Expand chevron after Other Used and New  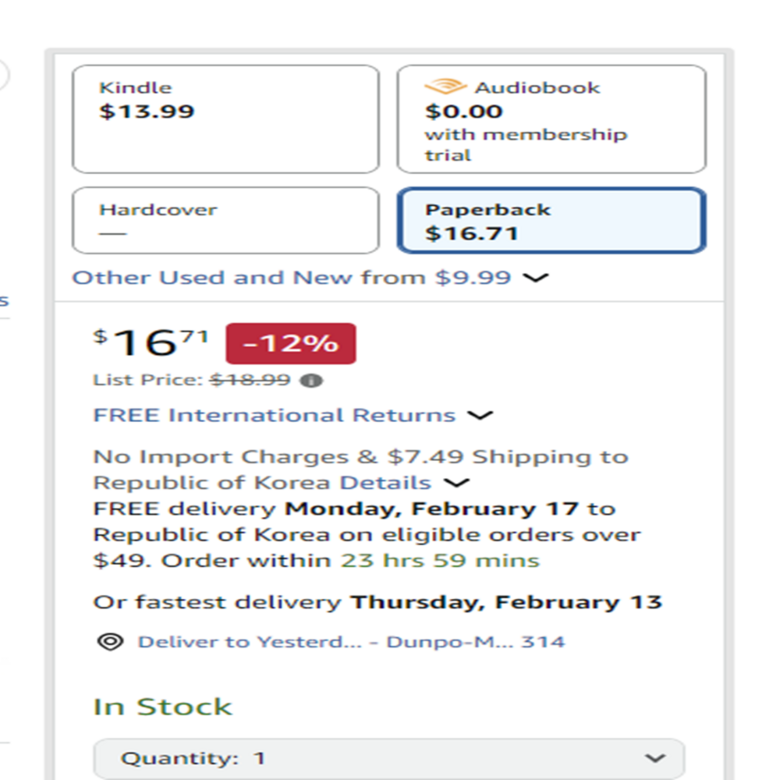pos(536,278)
